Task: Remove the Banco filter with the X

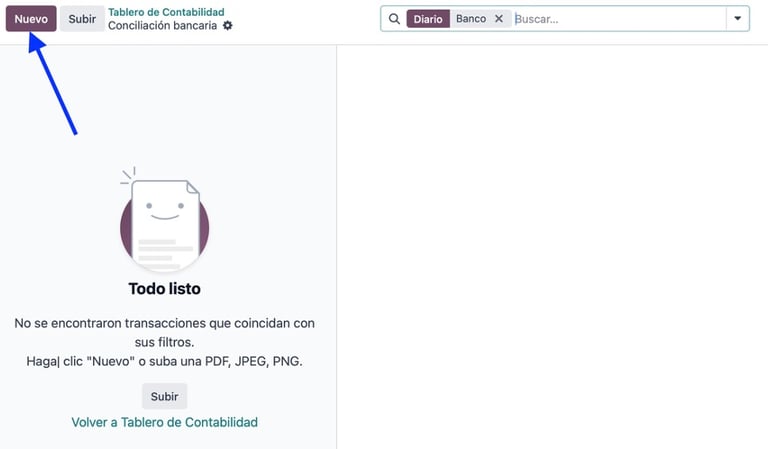Action: 499,19
